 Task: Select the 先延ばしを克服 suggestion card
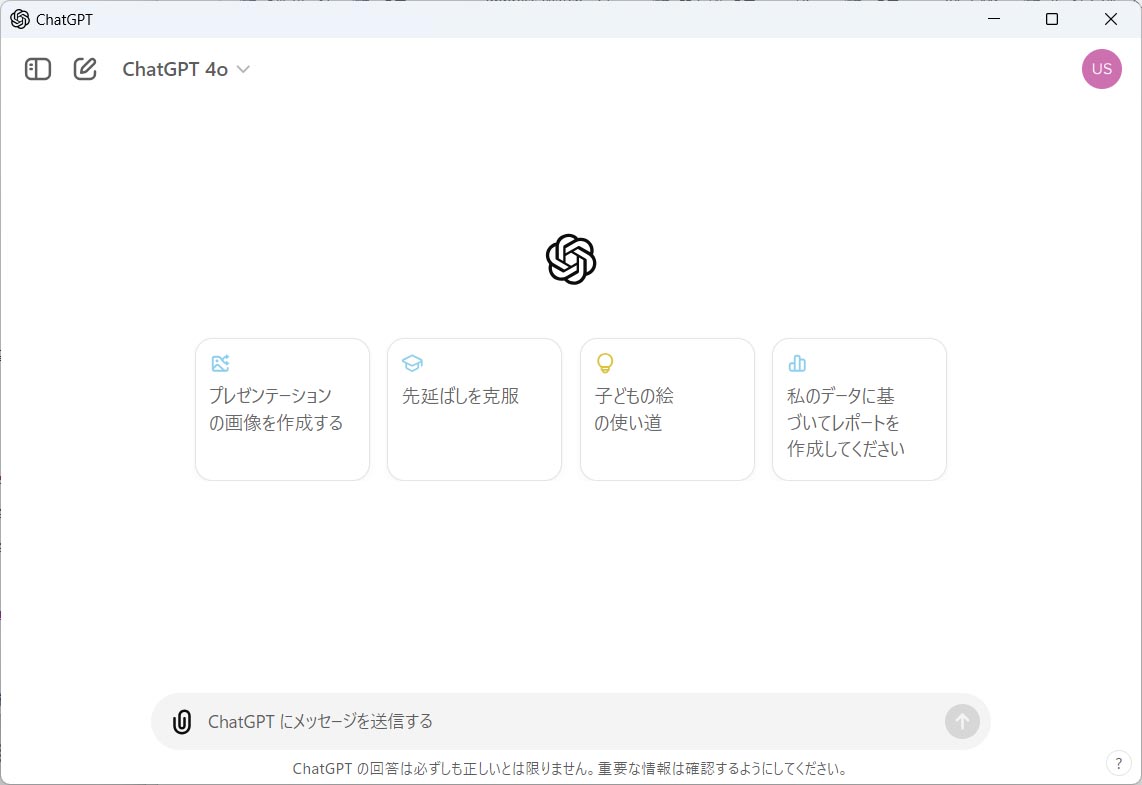click(x=474, y=409)
